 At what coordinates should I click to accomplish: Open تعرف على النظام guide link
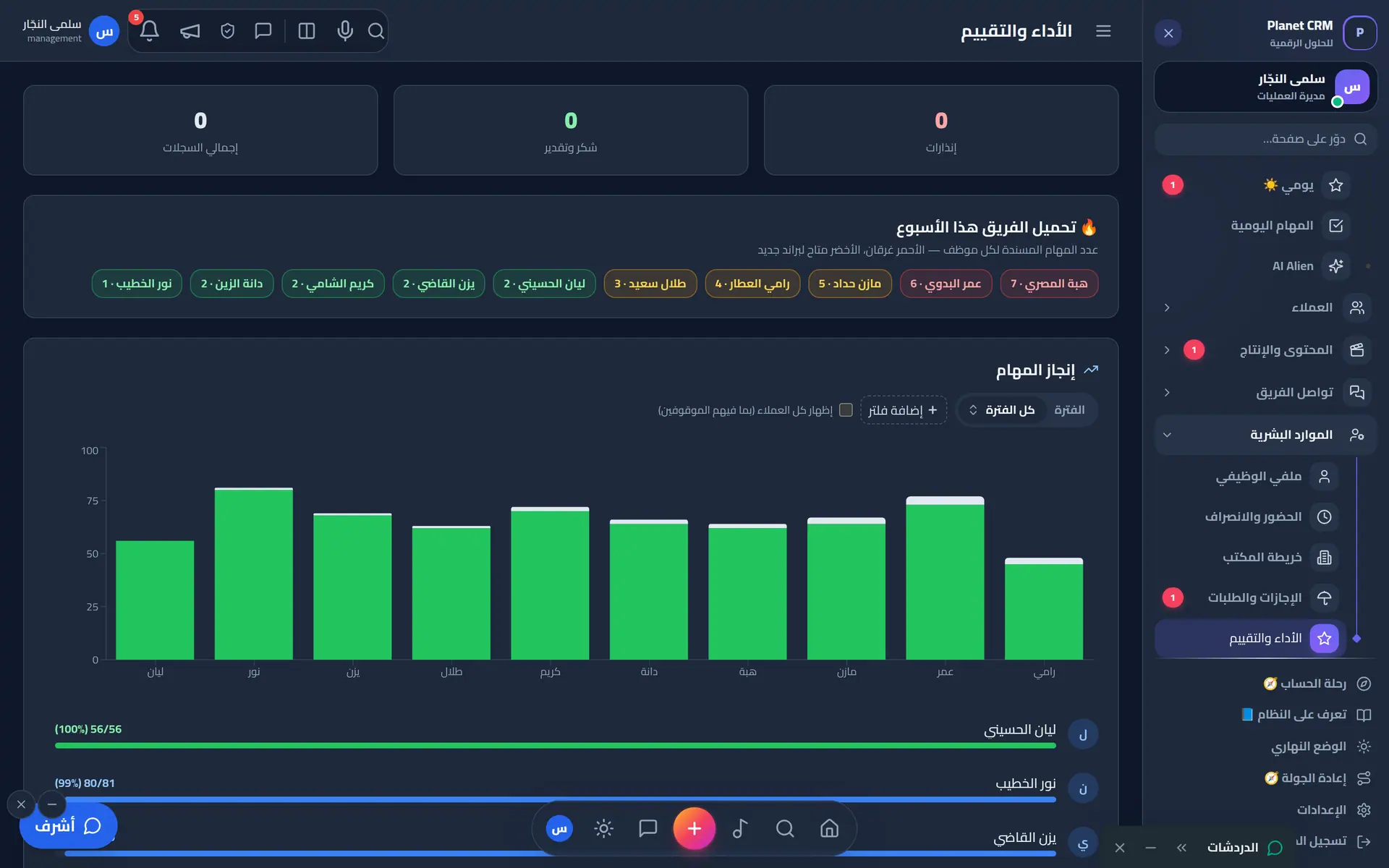pyautogui.click(x=1307, y=715)
